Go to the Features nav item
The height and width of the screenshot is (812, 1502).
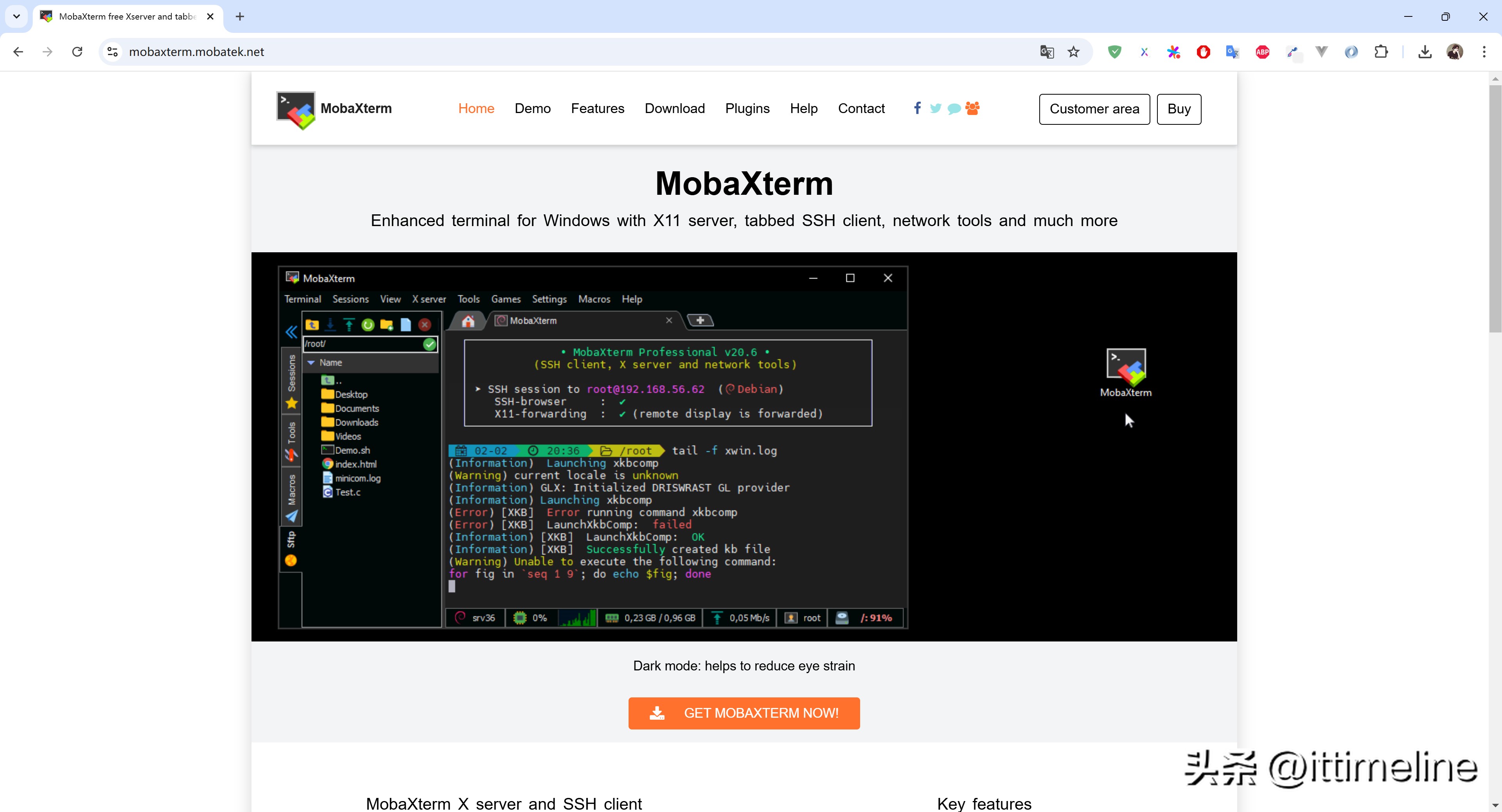(597, 108)
